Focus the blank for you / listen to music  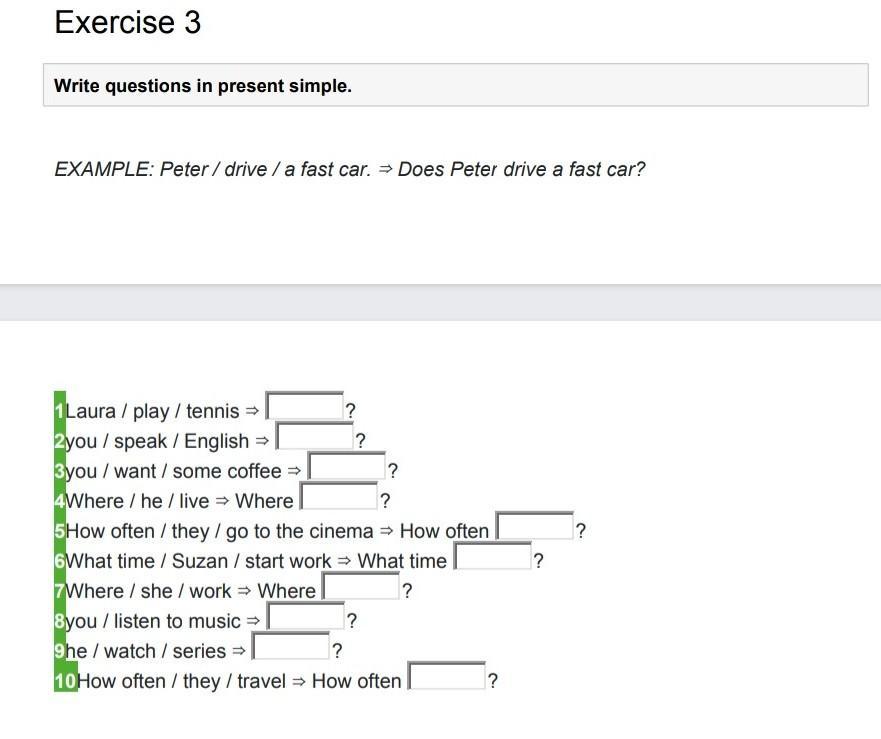(x=306, y=616)
